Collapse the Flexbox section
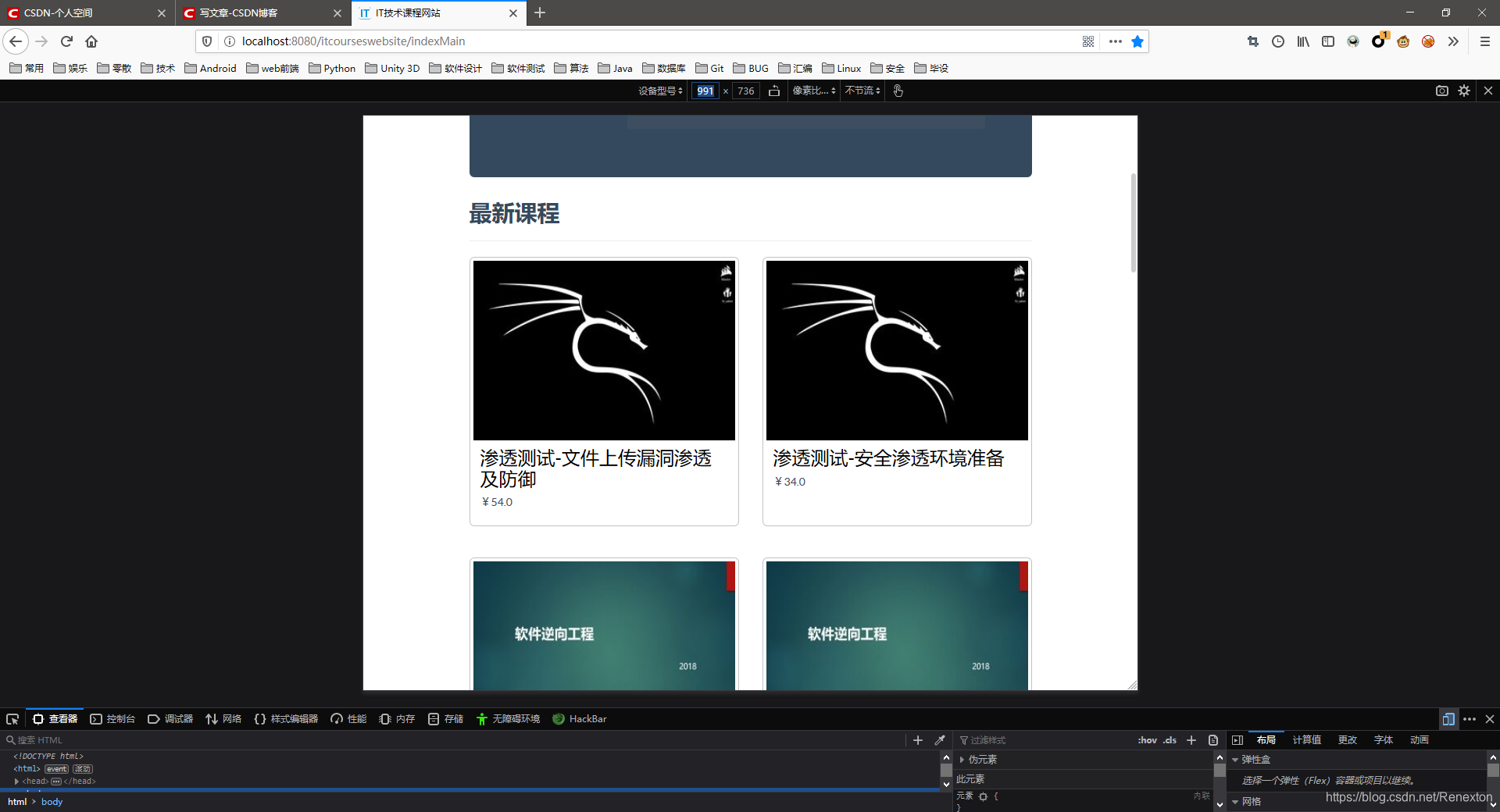 point(1235,760)
